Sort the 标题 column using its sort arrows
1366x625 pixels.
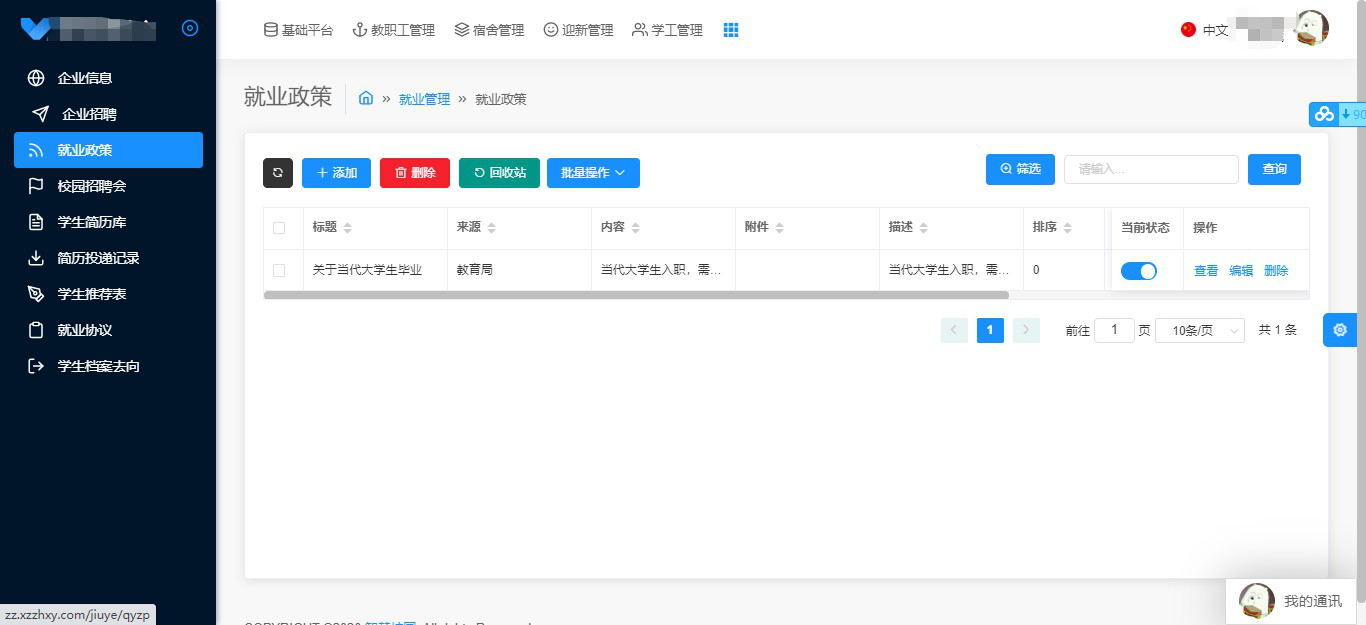coord(348,228)
